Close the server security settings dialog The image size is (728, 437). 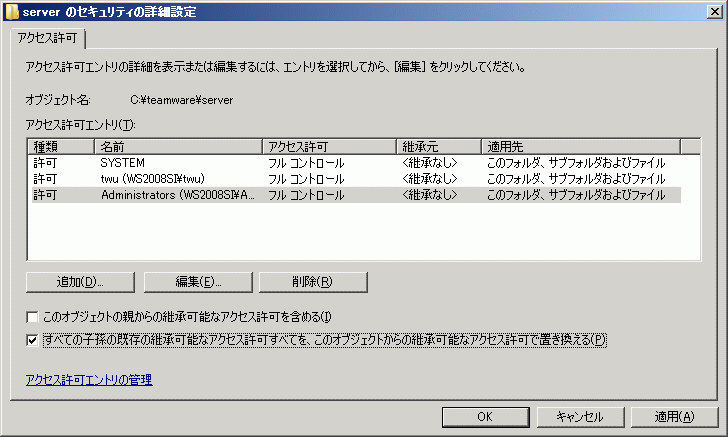point(715,12)
